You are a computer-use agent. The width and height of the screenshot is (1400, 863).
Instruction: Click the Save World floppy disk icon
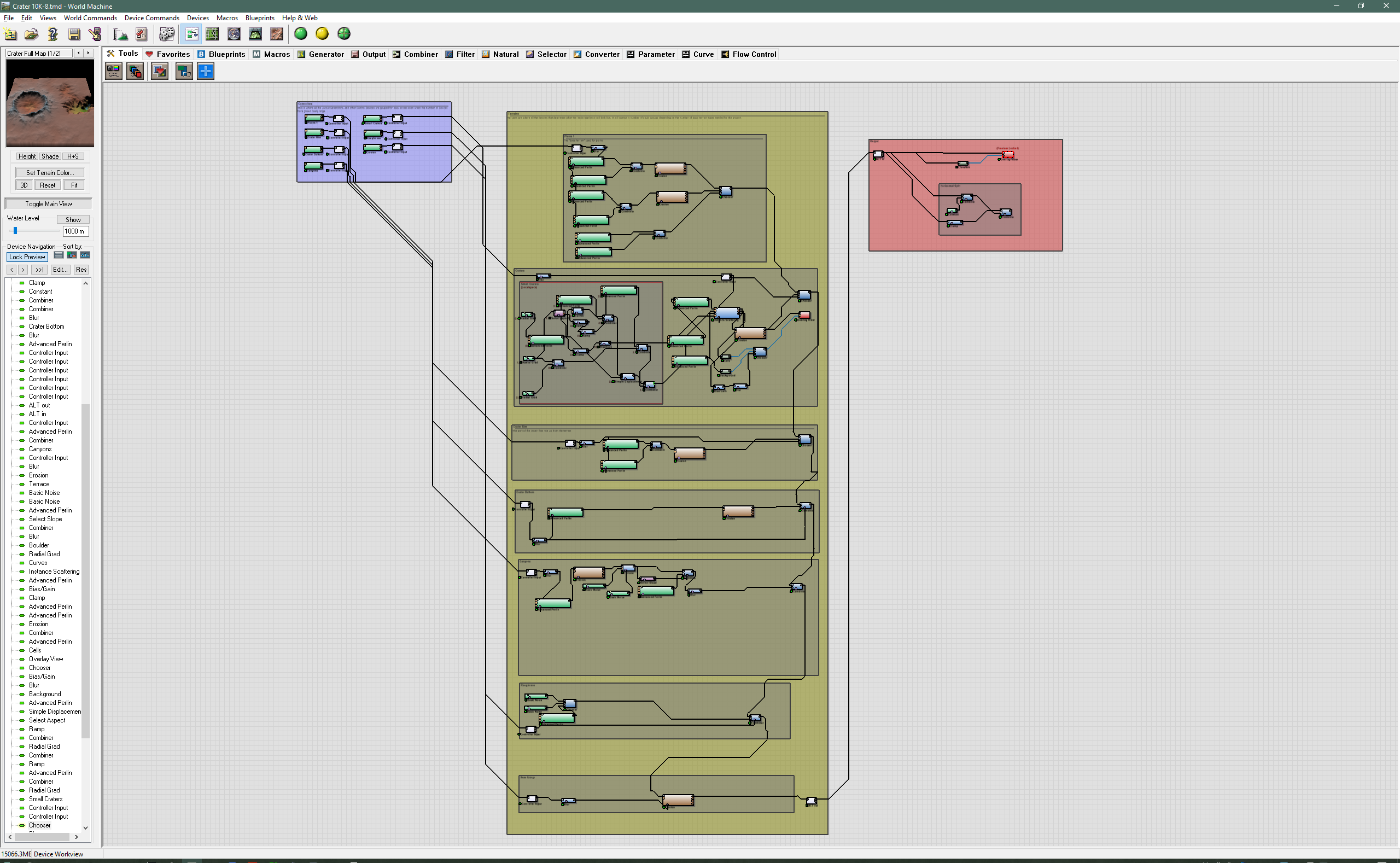74,34
